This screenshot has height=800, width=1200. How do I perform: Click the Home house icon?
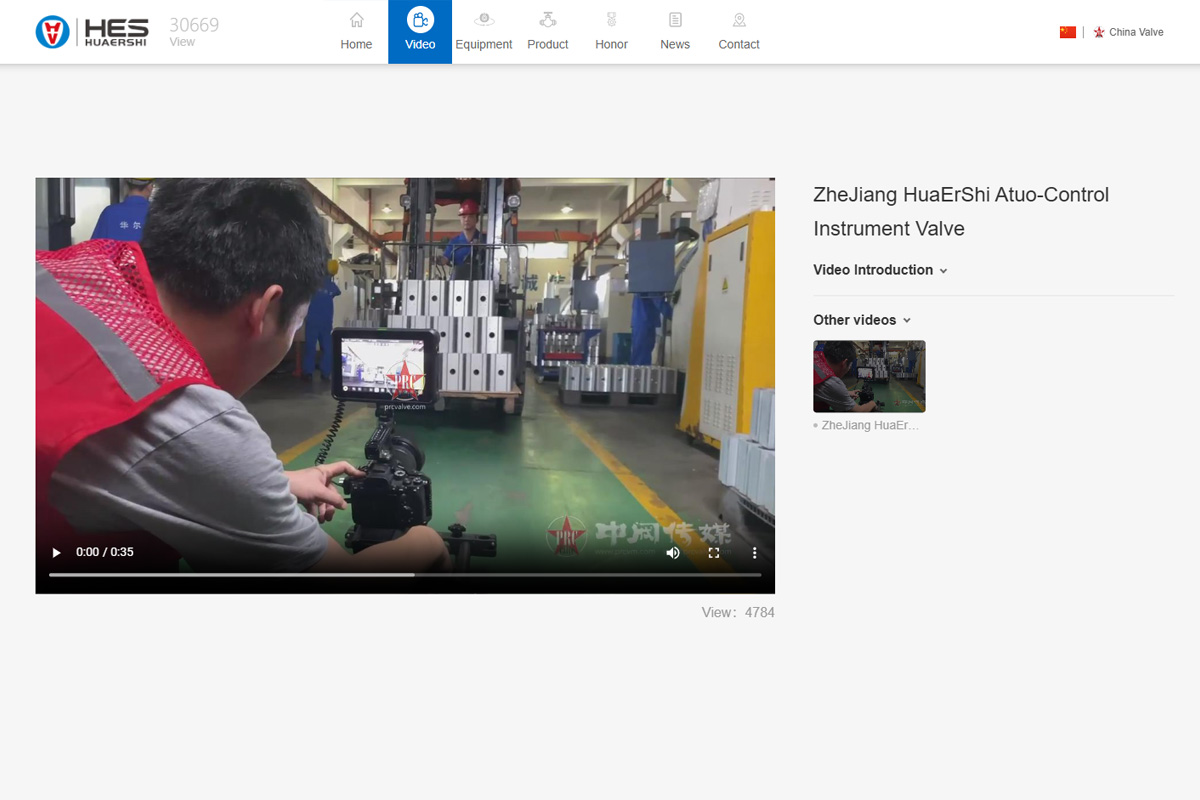[356, 20]
